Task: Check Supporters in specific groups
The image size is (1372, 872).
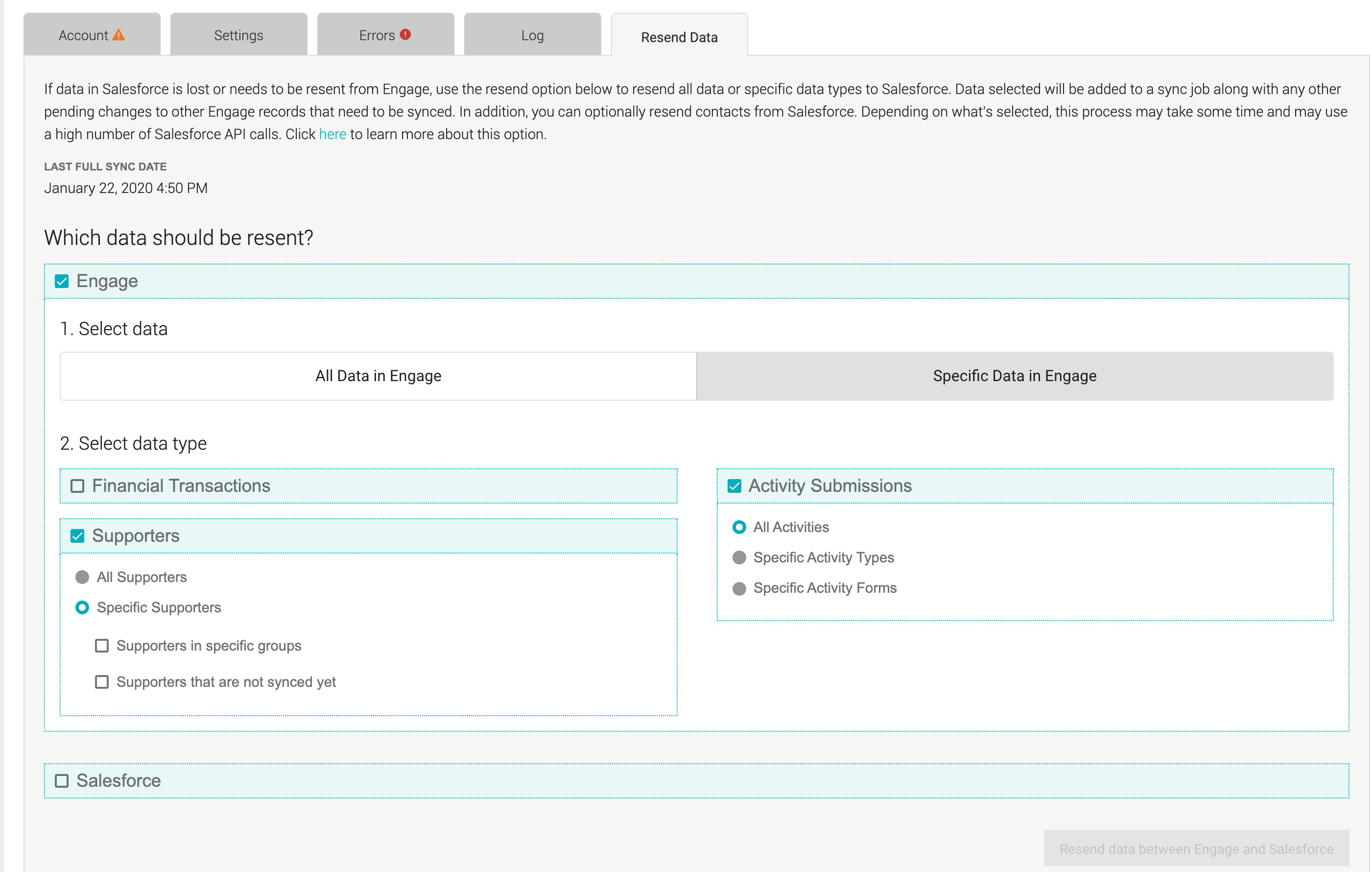Action: [x=102, y=646]
